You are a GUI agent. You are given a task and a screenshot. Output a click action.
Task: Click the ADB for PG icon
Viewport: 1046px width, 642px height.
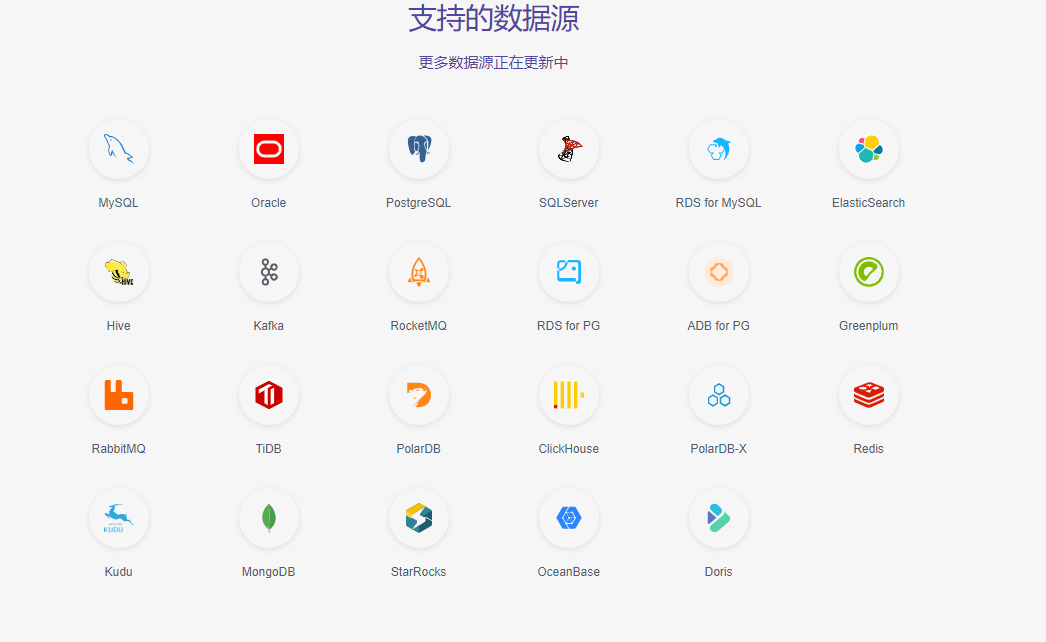tap(719, 272)
